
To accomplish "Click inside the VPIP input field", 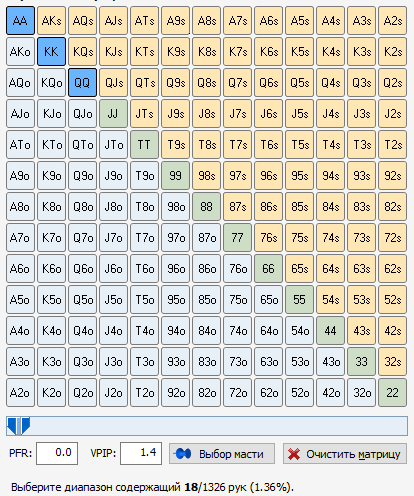I will (141, 453).
